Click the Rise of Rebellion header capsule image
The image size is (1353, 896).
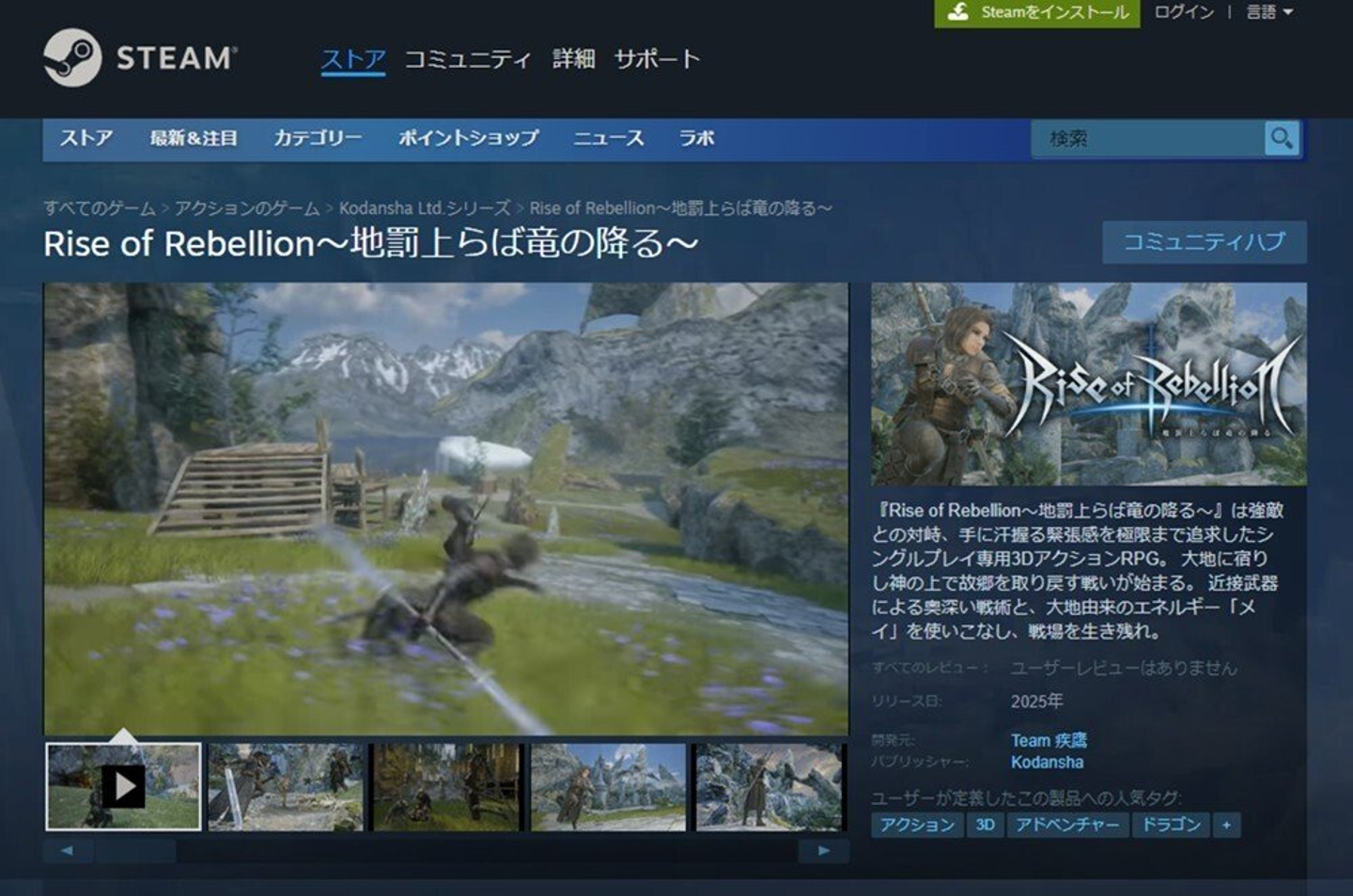pyautogui.click(x=1089, y=384)
